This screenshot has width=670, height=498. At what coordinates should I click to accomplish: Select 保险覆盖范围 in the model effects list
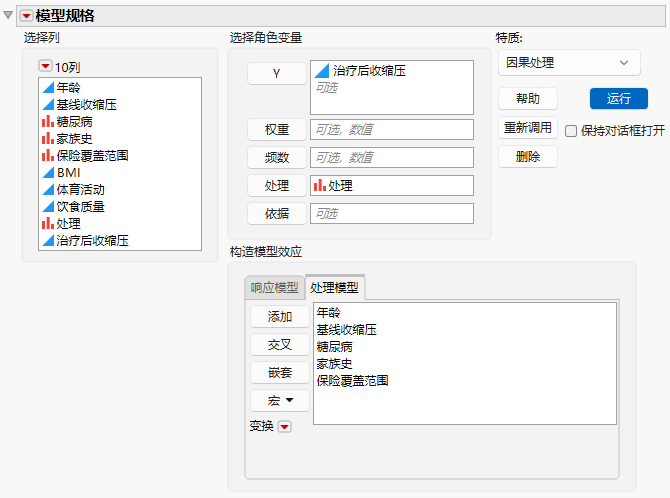(x=353, y=380)
